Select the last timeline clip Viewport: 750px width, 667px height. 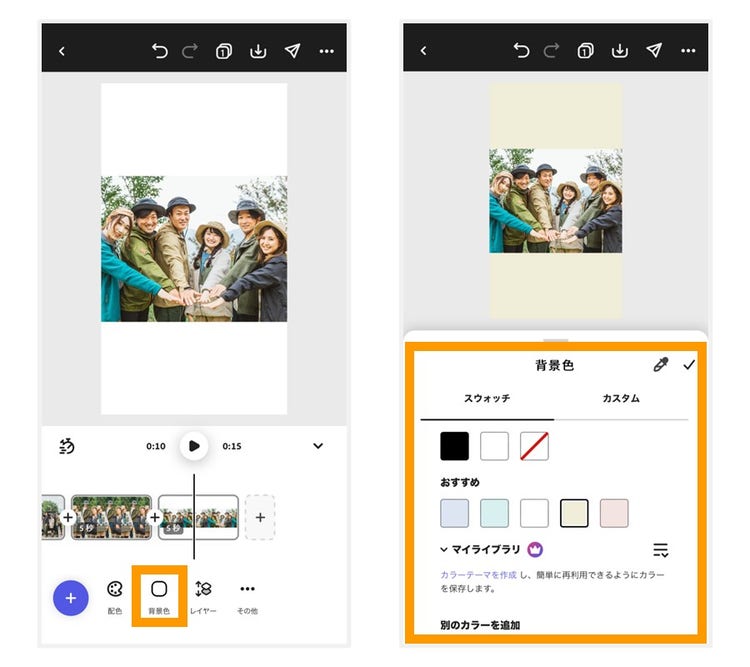coord(199,517)
